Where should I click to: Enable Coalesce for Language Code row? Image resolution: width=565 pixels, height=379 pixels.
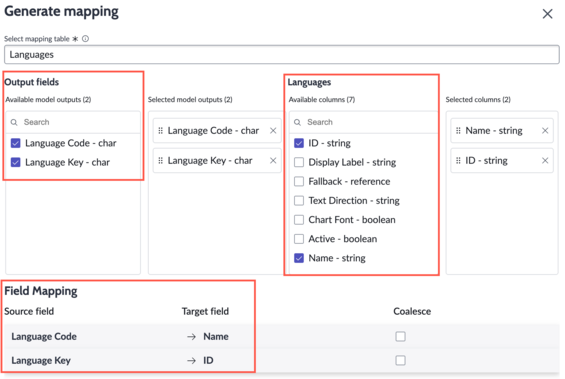[400, 336]
